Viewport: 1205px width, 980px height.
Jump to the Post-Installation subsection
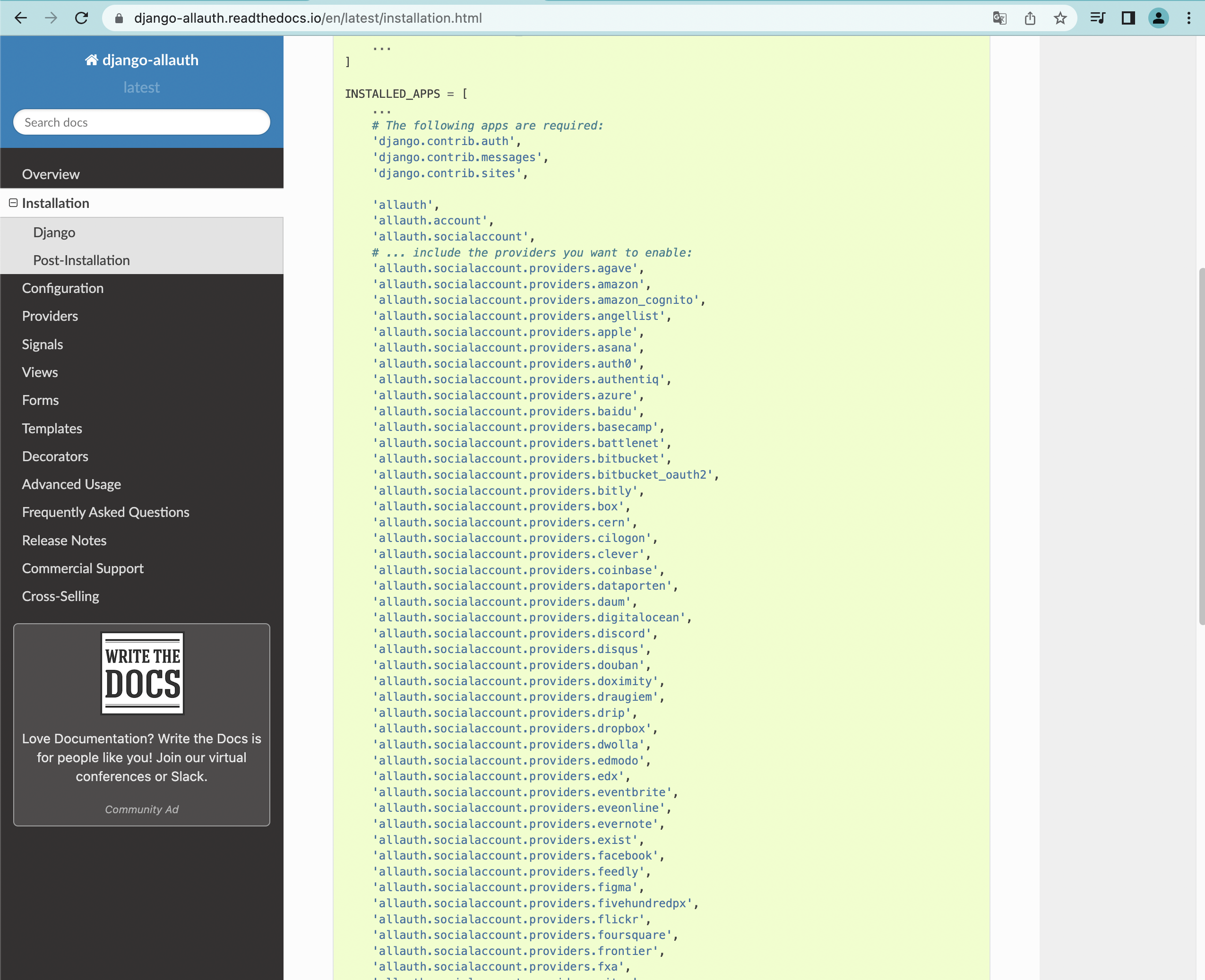click(x=142, y=260)
